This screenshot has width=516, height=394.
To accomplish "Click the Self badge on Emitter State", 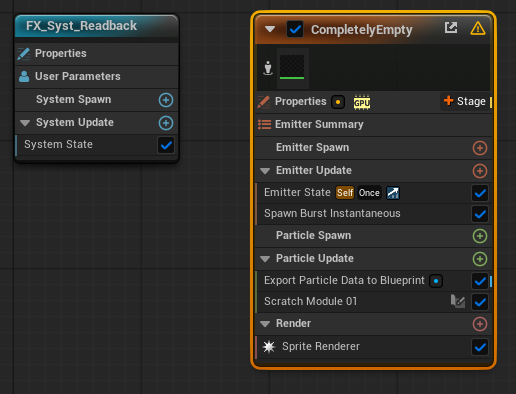I will (x=345, y=193).
